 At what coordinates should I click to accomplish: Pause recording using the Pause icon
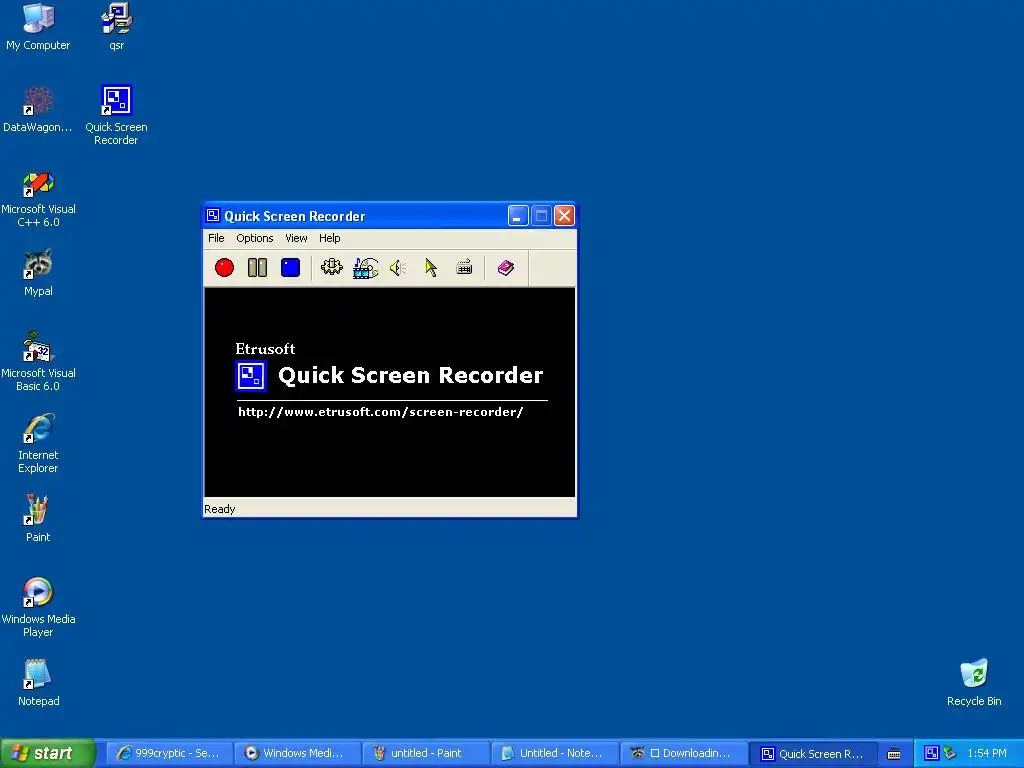[x=257, y=267]
